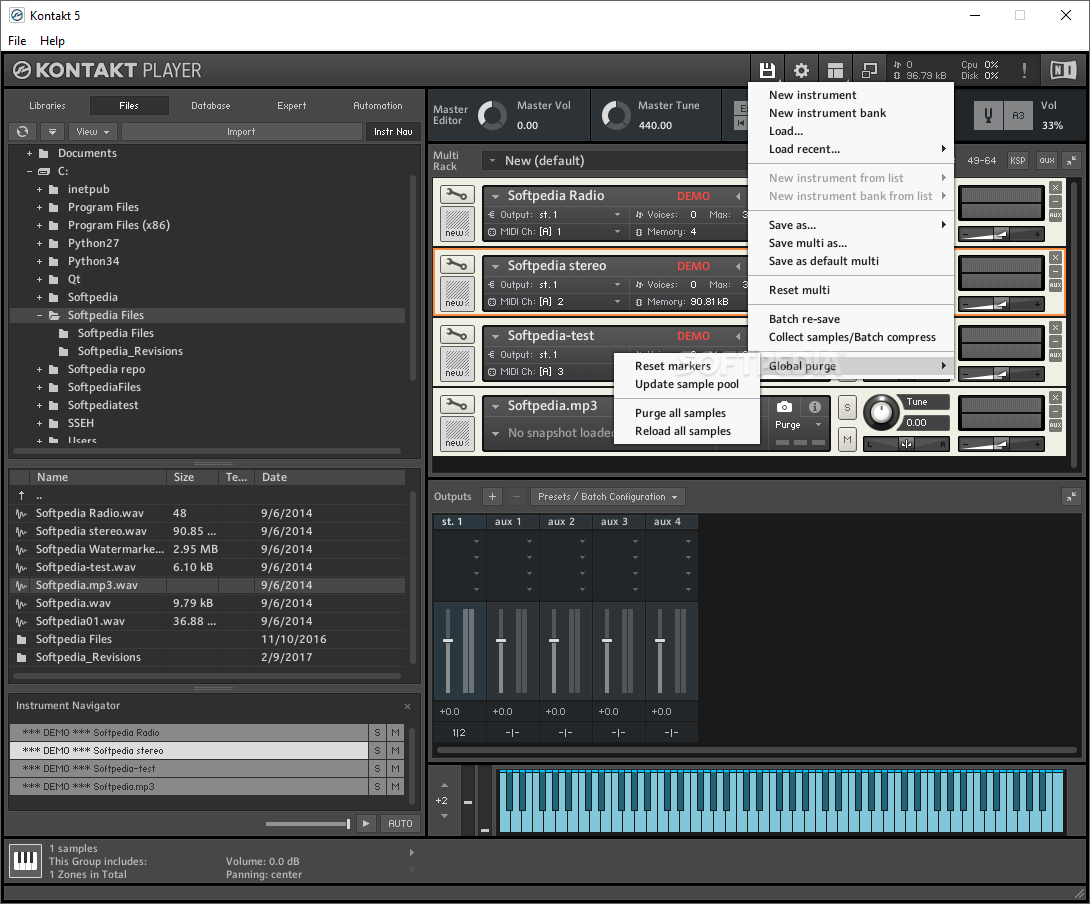Click the info icon on Softpedia.mp3

(x=815, y=407)
